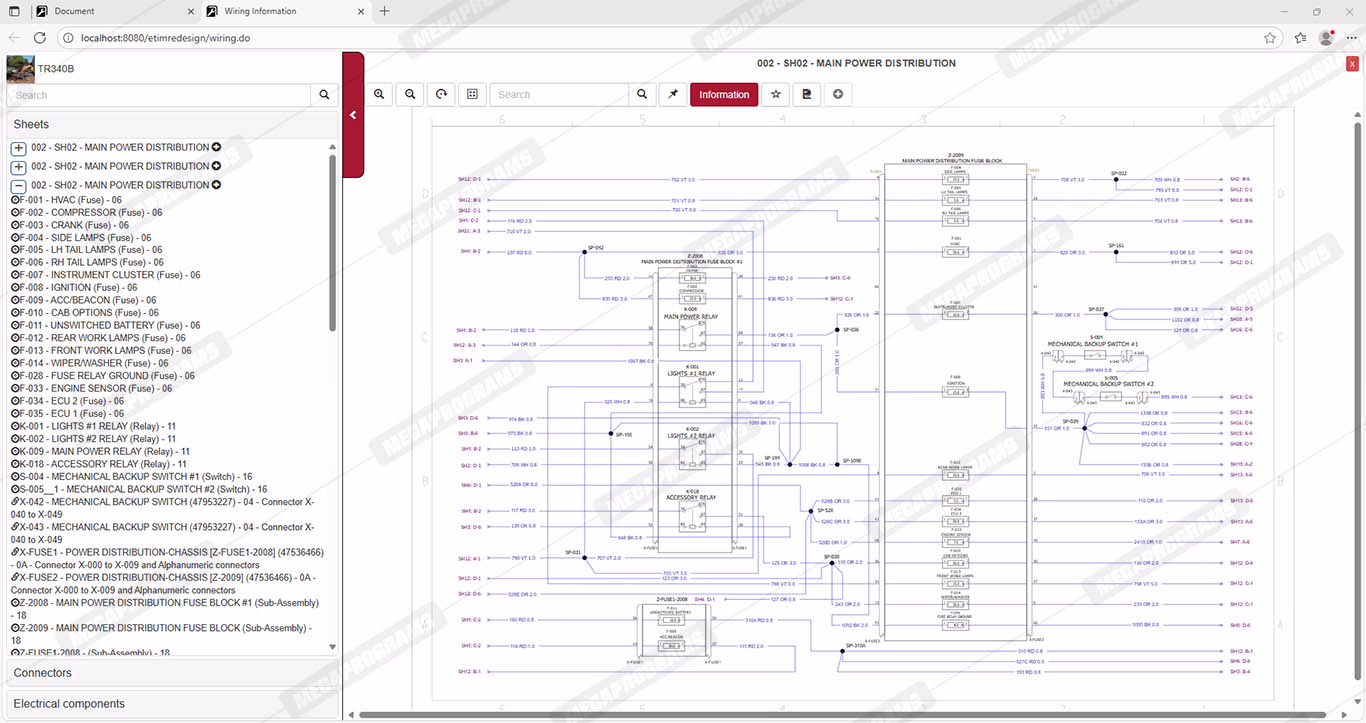Click the left sidebar search magnifier button

coord(324,95)
